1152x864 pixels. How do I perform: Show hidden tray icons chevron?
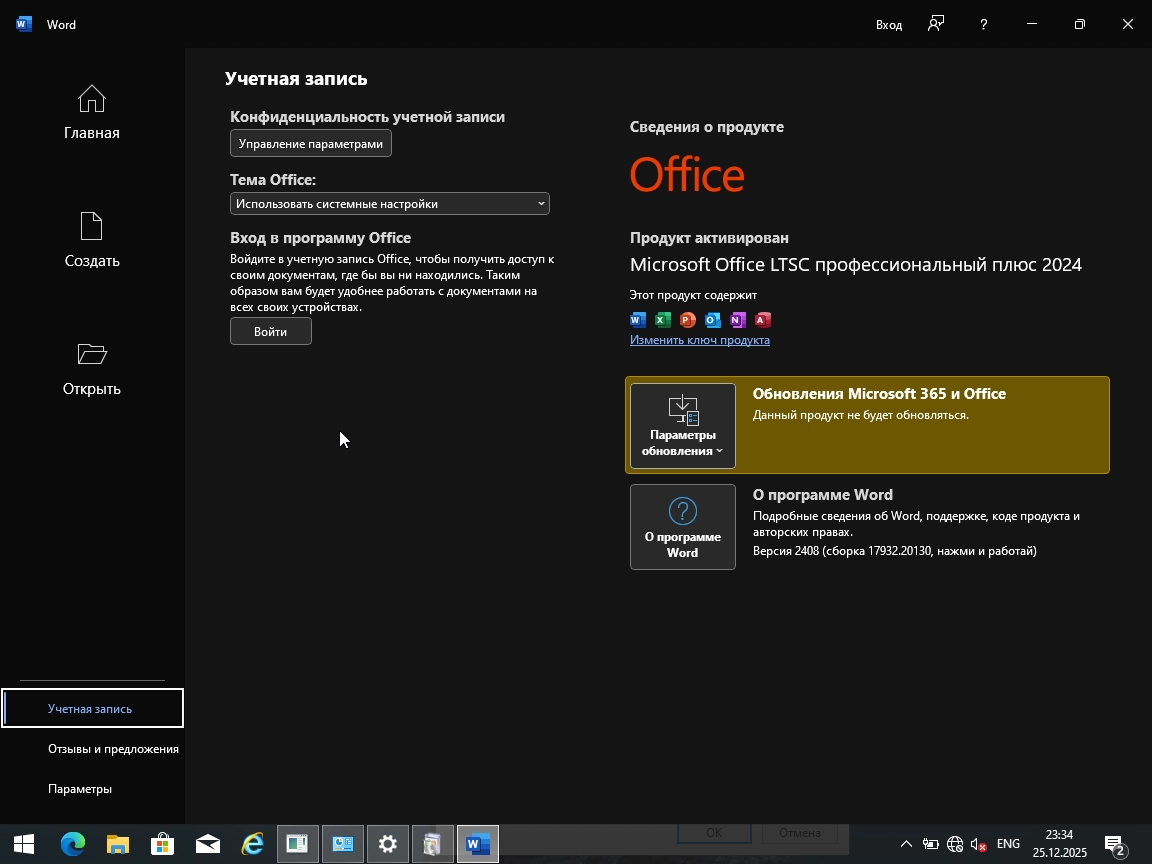[906, 844]
